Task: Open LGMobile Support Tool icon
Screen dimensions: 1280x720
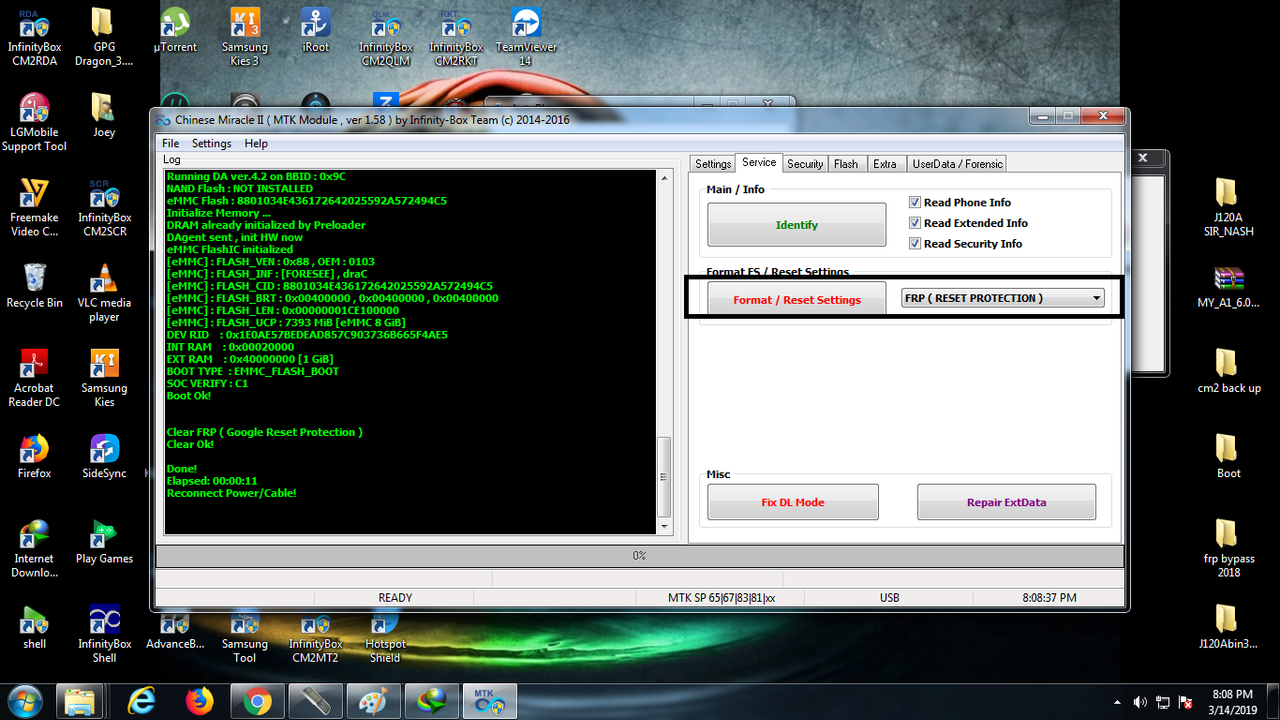Action: click(x=35, y=122)
